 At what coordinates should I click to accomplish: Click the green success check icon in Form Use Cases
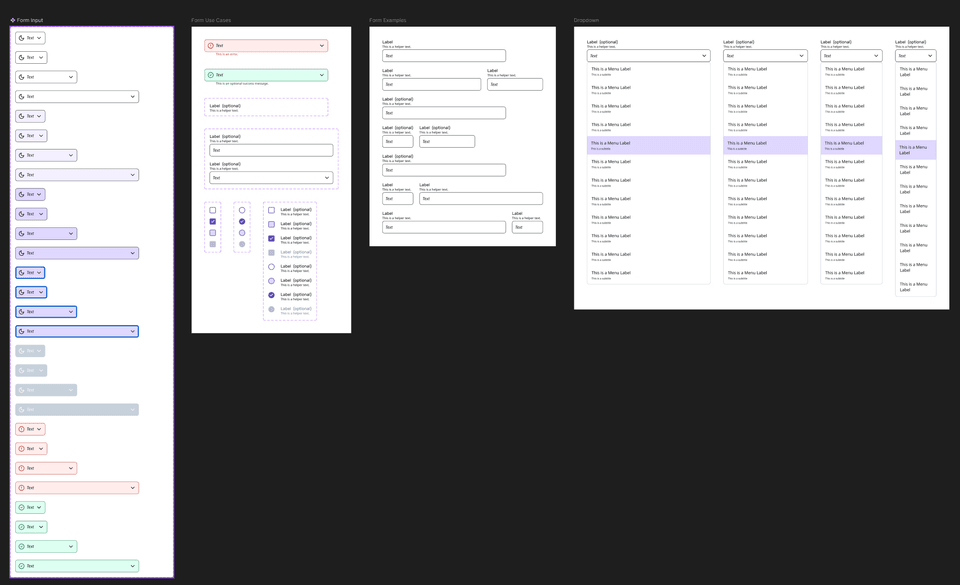coord(211,75)
